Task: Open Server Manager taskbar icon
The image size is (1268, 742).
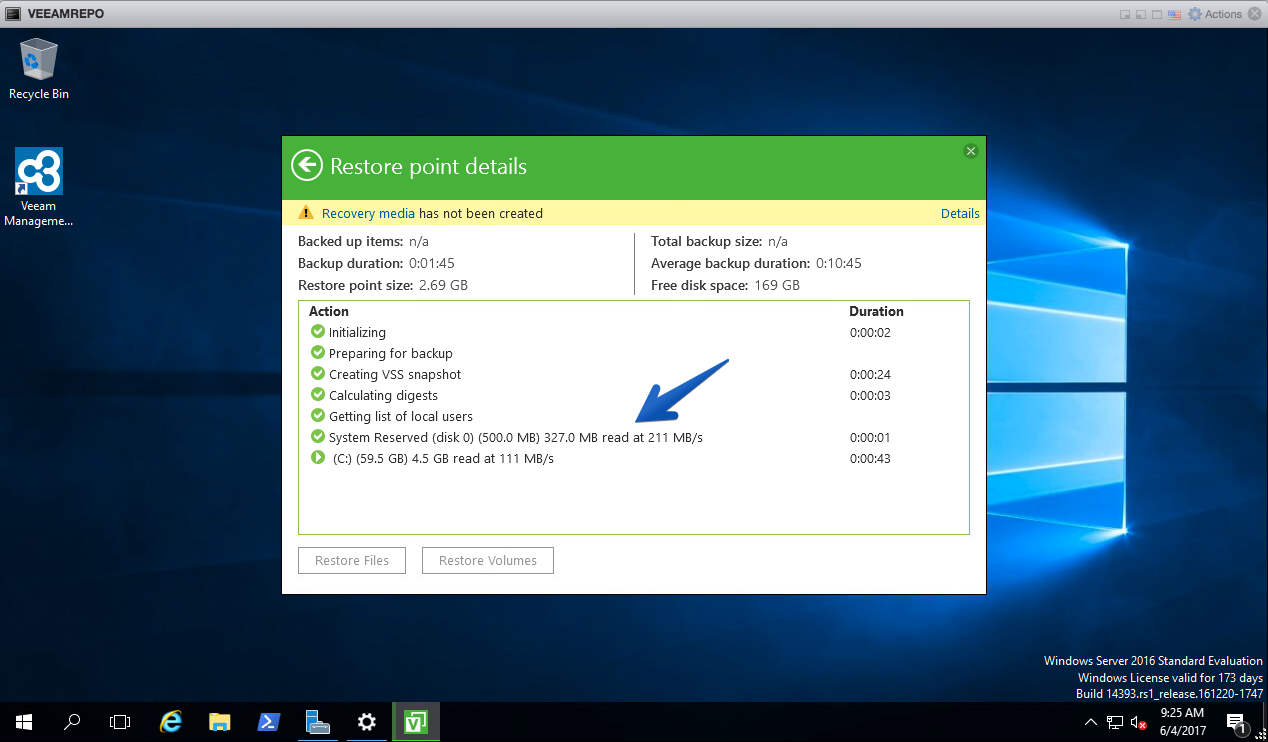Action: (x=318, y=721)
